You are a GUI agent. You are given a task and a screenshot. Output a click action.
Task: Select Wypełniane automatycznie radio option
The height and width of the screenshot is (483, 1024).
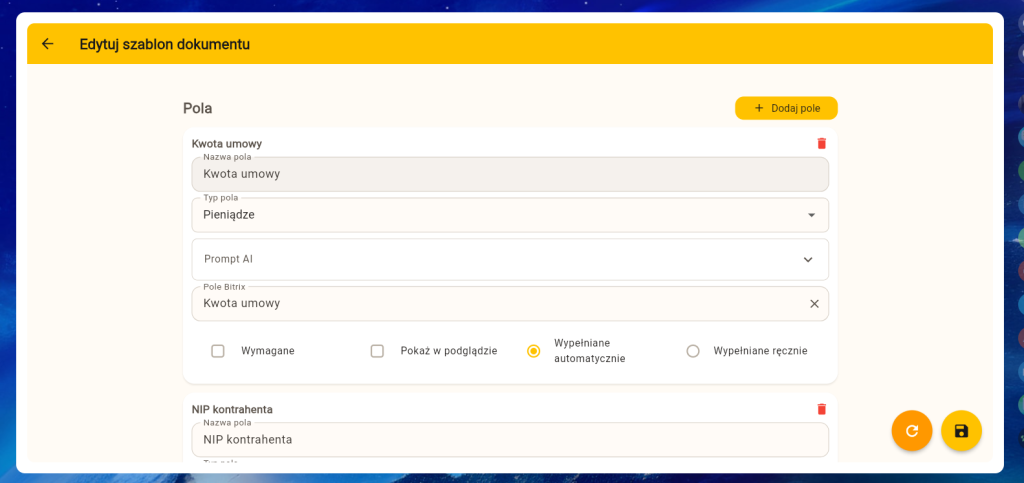534,351
